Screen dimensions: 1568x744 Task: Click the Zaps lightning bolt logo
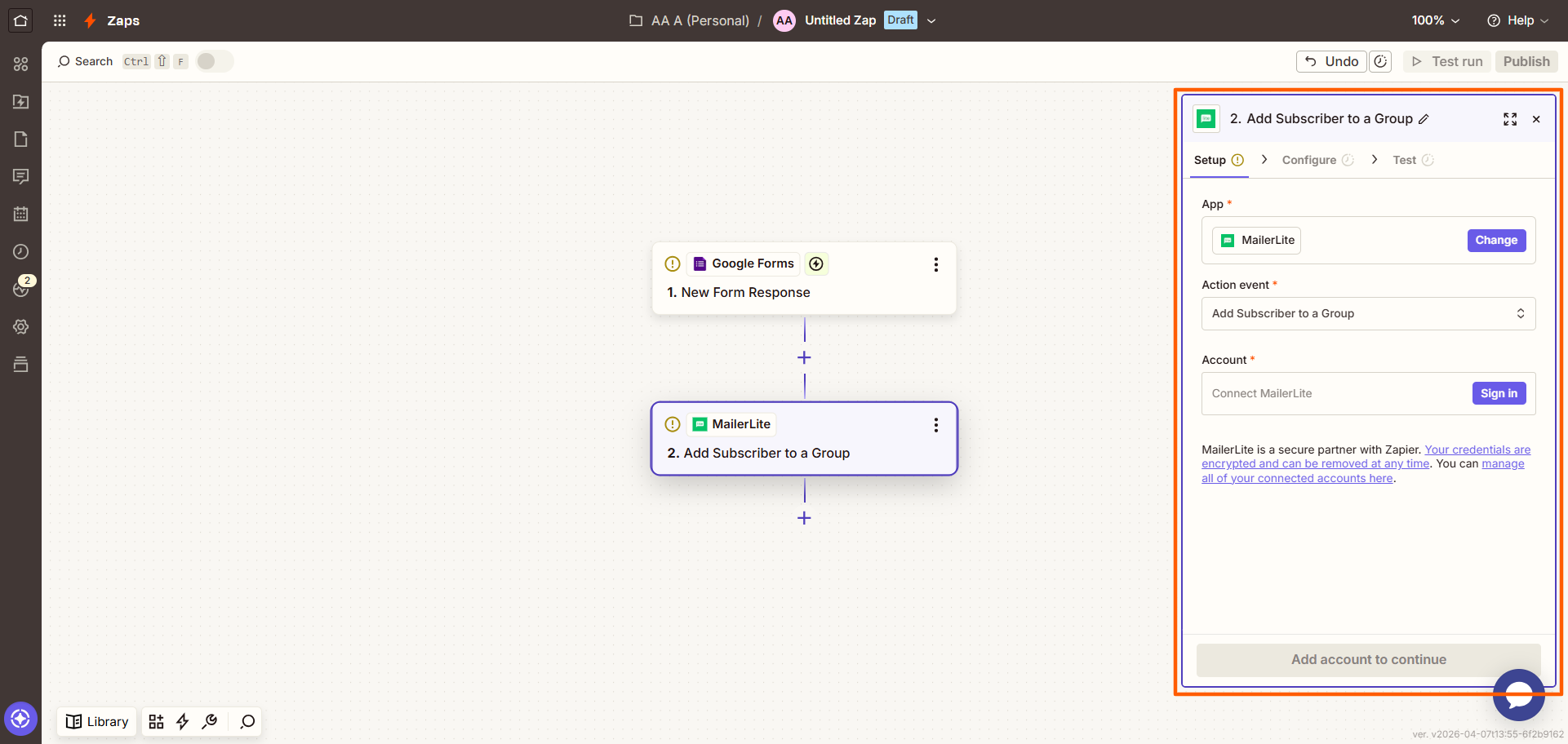tap(91, 20)
